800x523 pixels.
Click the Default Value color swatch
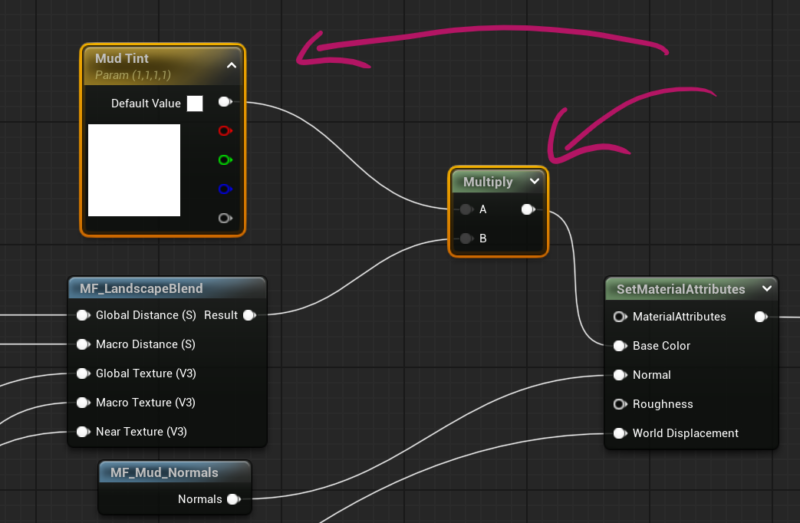(x=195, y=103)
